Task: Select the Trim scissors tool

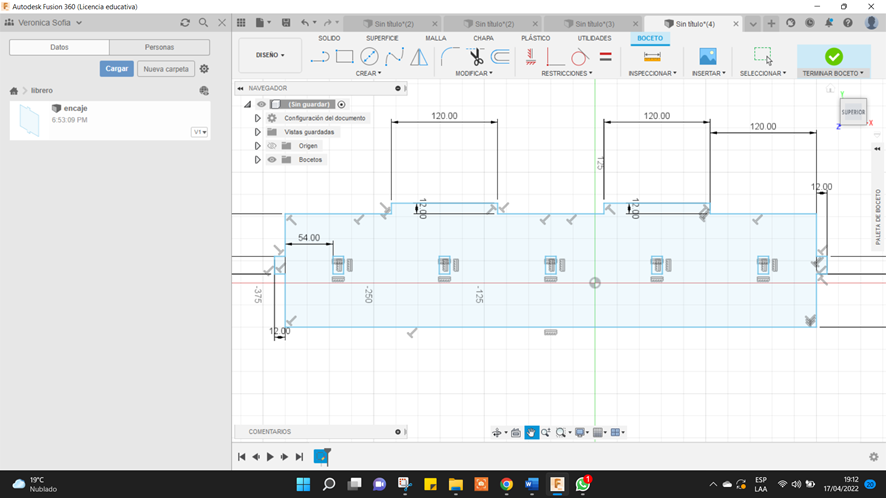Action: 475,57
